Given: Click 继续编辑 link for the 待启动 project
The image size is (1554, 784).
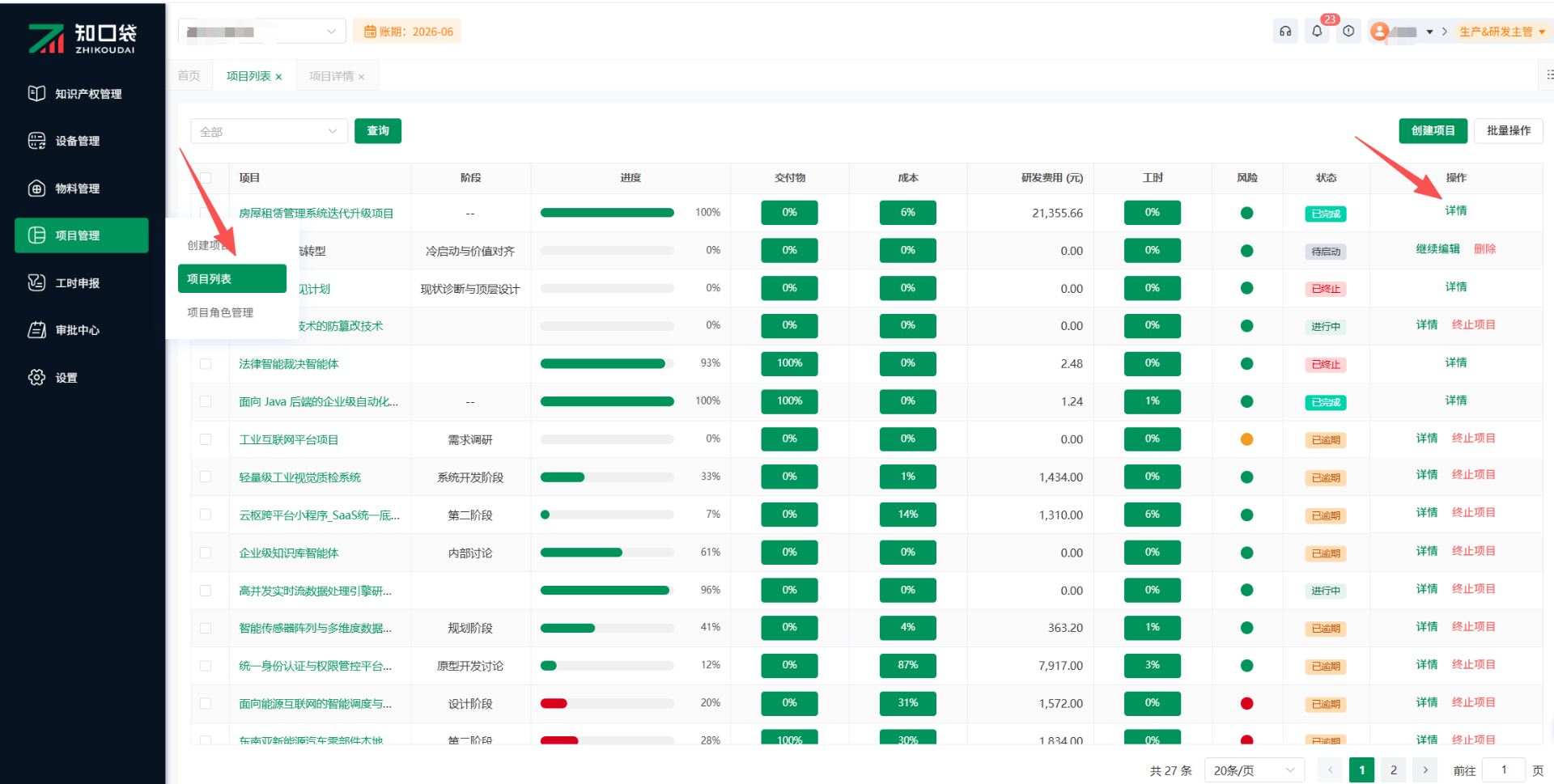Looking at the screenshot, I should point(1437,249).
